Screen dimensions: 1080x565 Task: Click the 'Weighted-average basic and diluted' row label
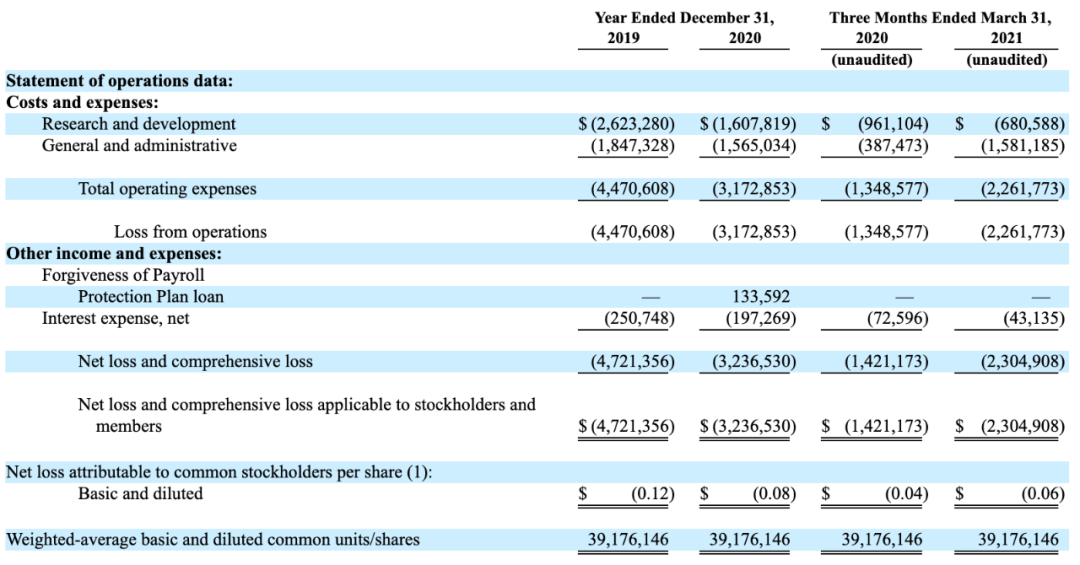click(x=213, y=540)
